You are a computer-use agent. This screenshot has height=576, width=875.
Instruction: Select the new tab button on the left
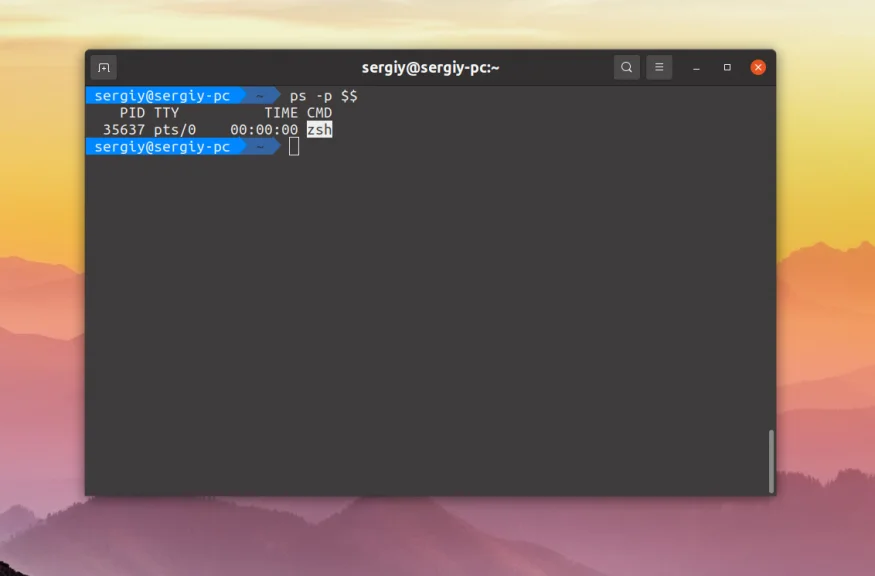[x=104, y=67]
